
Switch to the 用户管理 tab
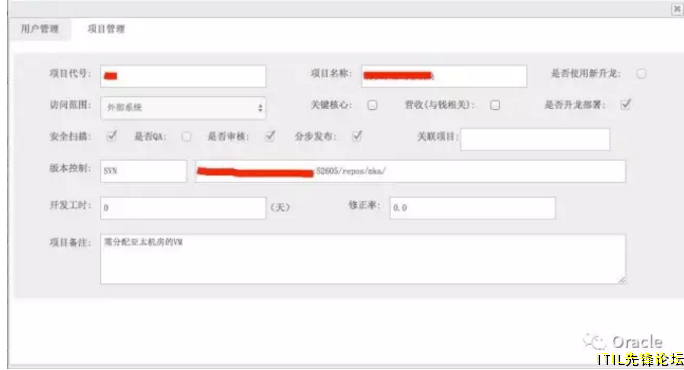[40, 30]
